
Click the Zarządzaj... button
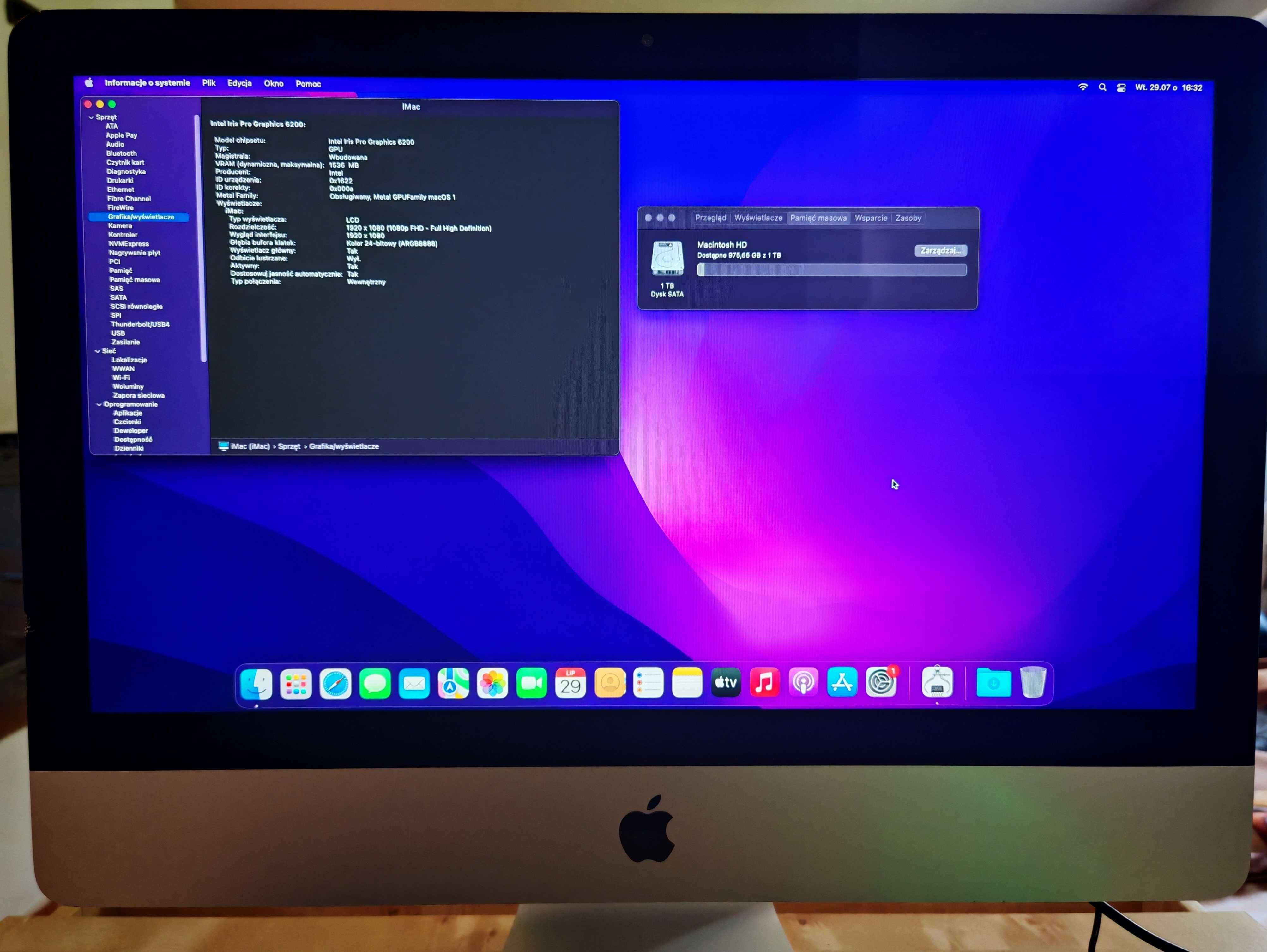(940, 251)
